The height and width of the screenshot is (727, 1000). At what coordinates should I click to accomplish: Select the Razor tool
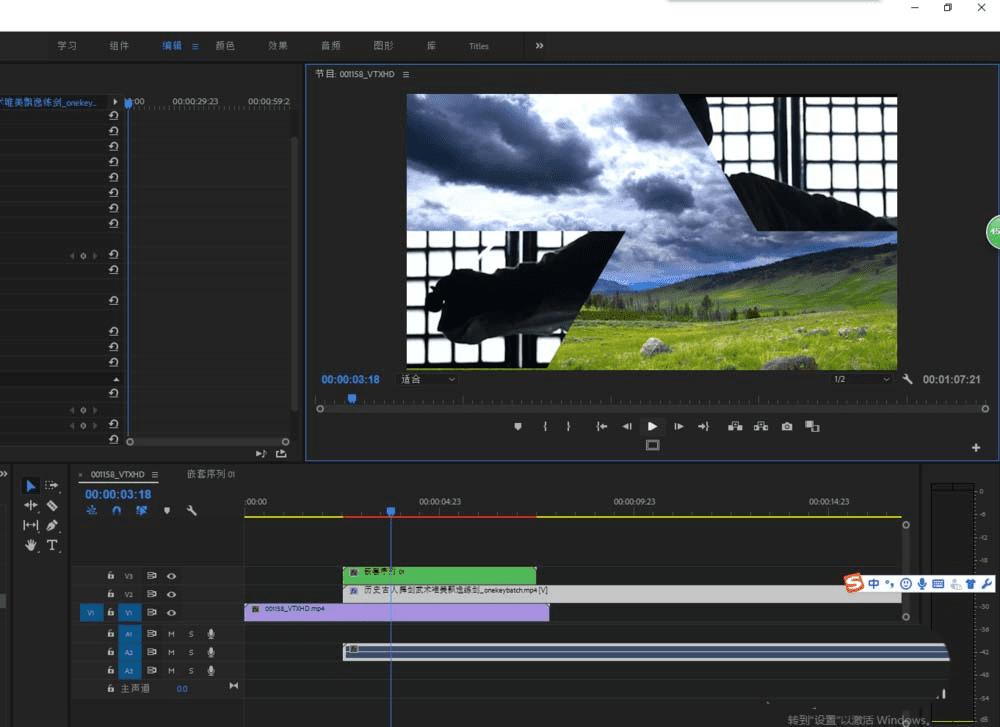point(52,506)
